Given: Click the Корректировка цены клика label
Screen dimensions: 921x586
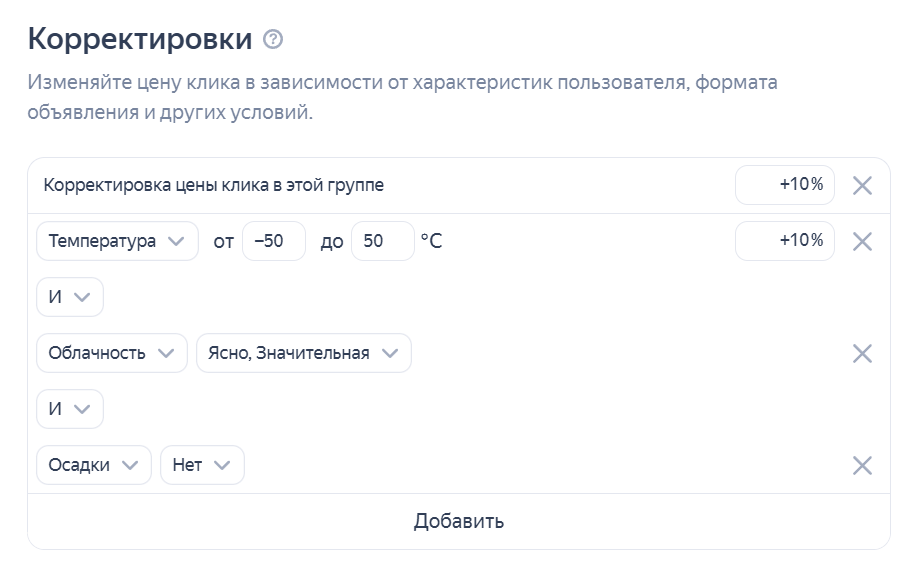Looking at the screenshot, I should point(213,186).
